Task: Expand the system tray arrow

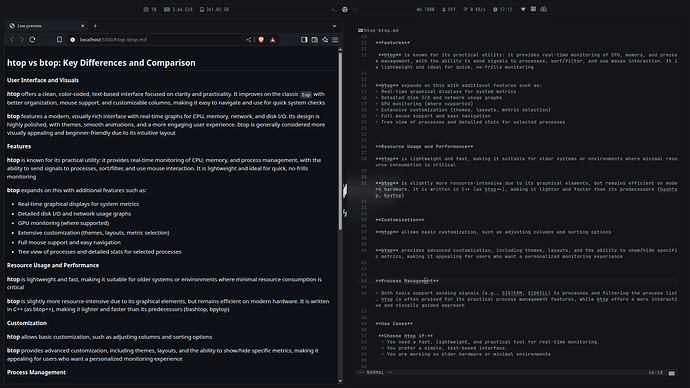Action: click(523, 9)
